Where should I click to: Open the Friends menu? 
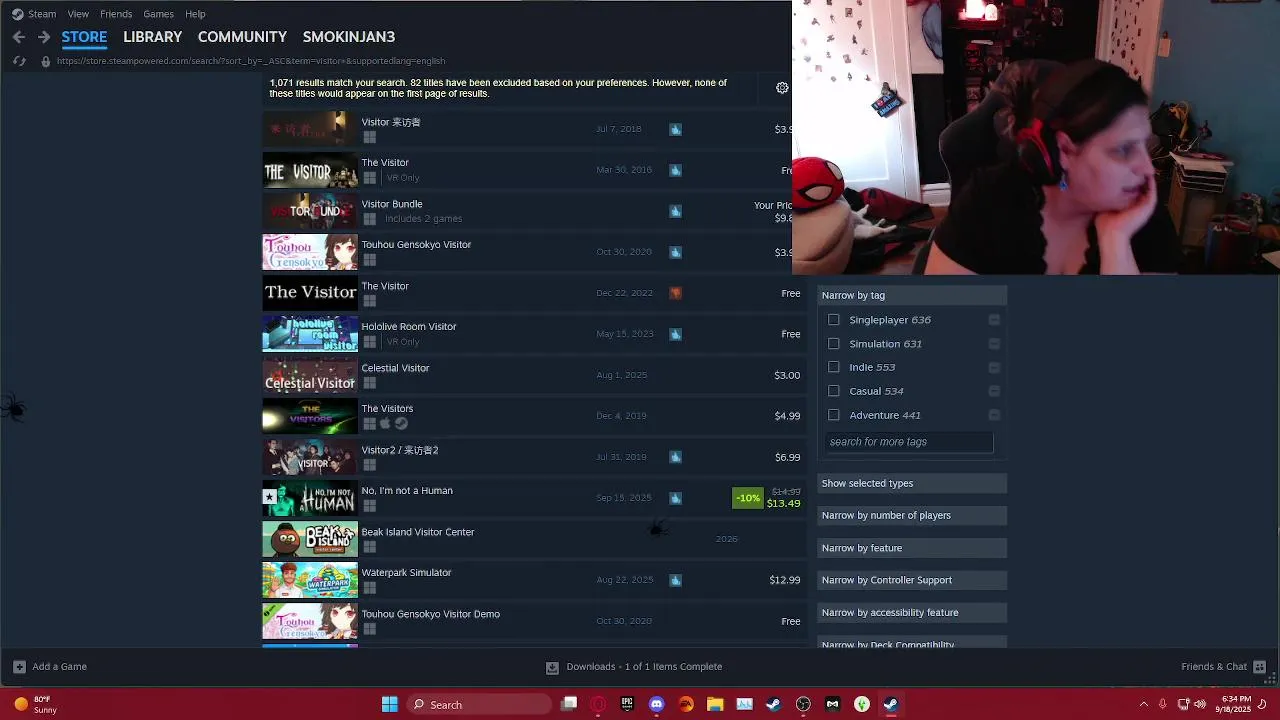pos(116,14)
